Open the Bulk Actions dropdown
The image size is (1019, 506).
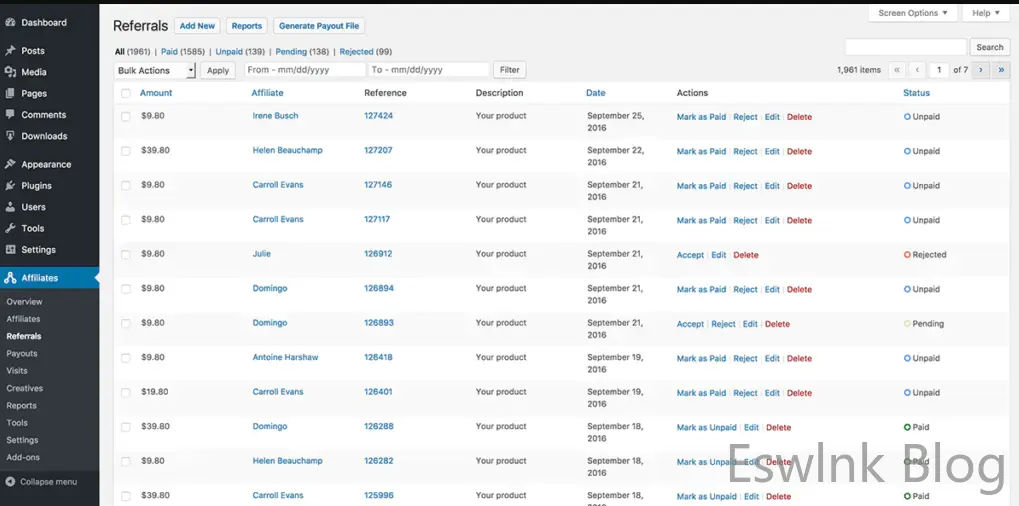[155, 70]
